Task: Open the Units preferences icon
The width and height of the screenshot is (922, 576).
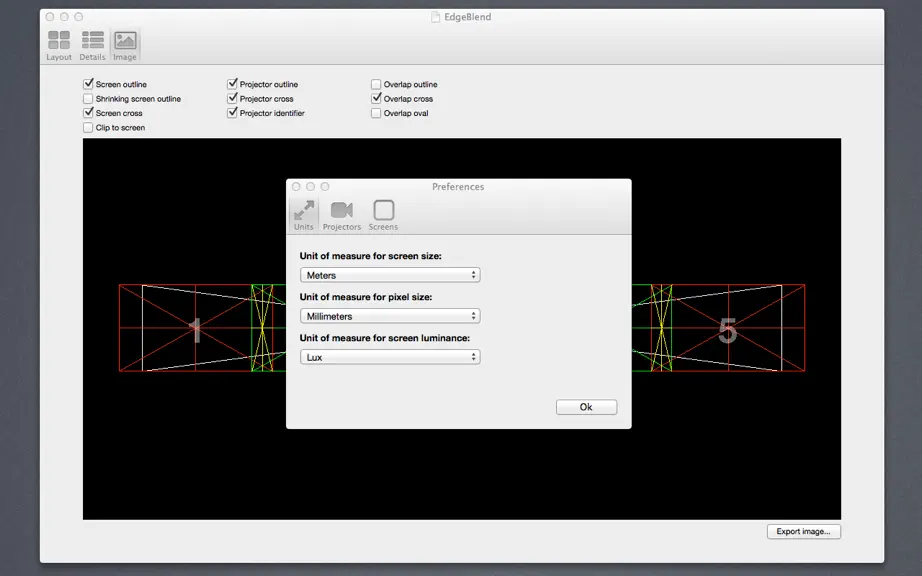Action: 304,210
